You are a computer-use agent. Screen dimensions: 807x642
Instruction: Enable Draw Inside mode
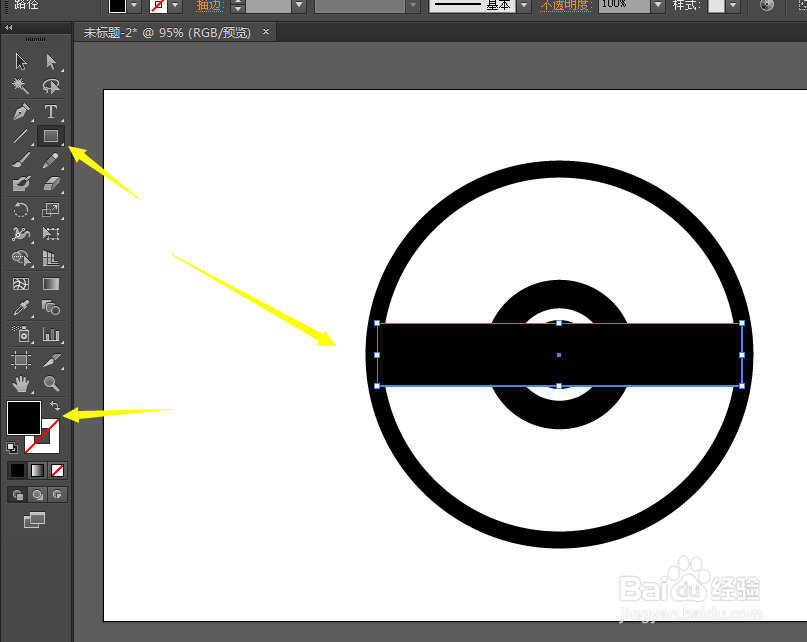(57, 495)
